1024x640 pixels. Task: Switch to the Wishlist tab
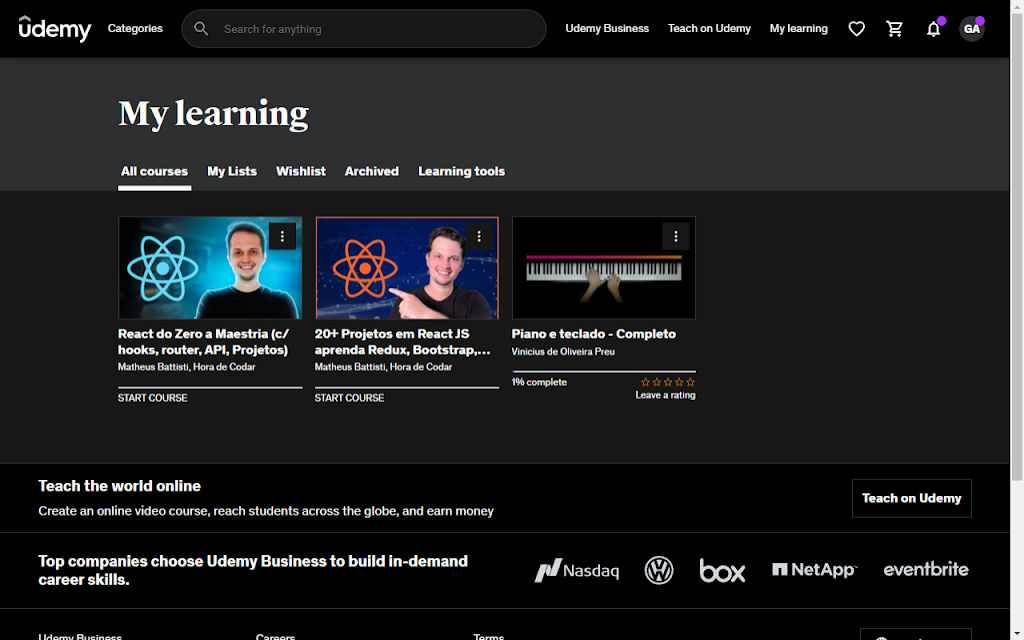[300, 171]
